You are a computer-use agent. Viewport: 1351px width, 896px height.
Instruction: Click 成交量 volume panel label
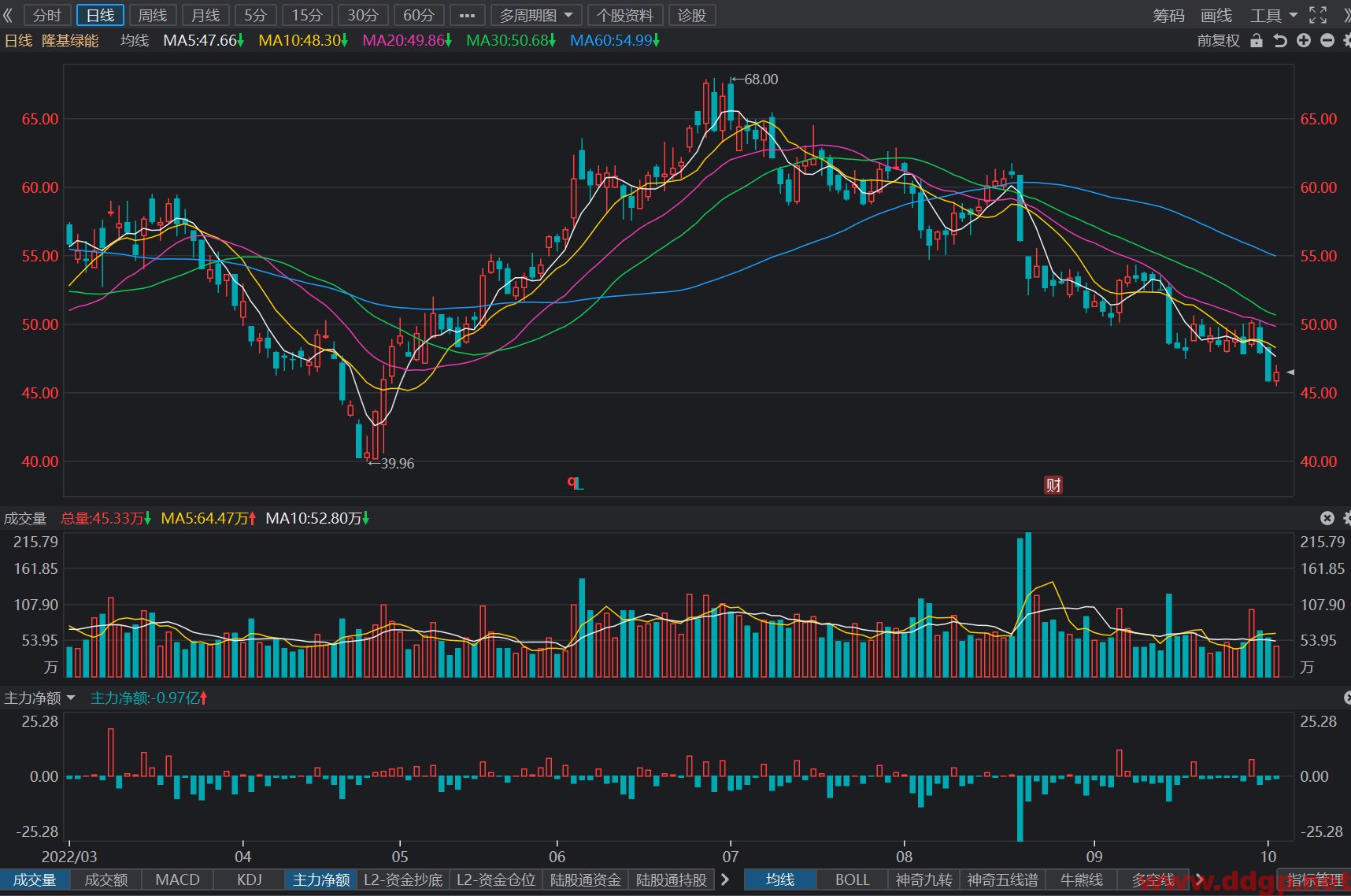tap(25, 518)
